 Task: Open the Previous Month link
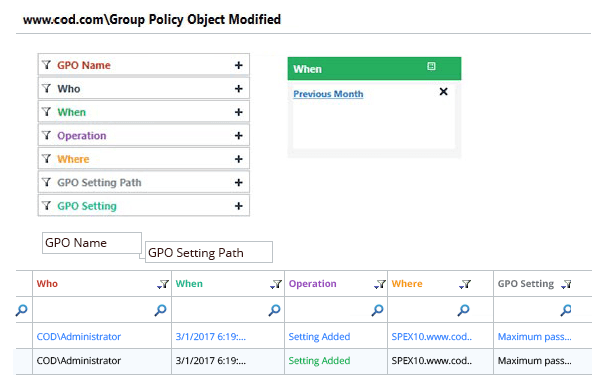click(x=328, y=94)
